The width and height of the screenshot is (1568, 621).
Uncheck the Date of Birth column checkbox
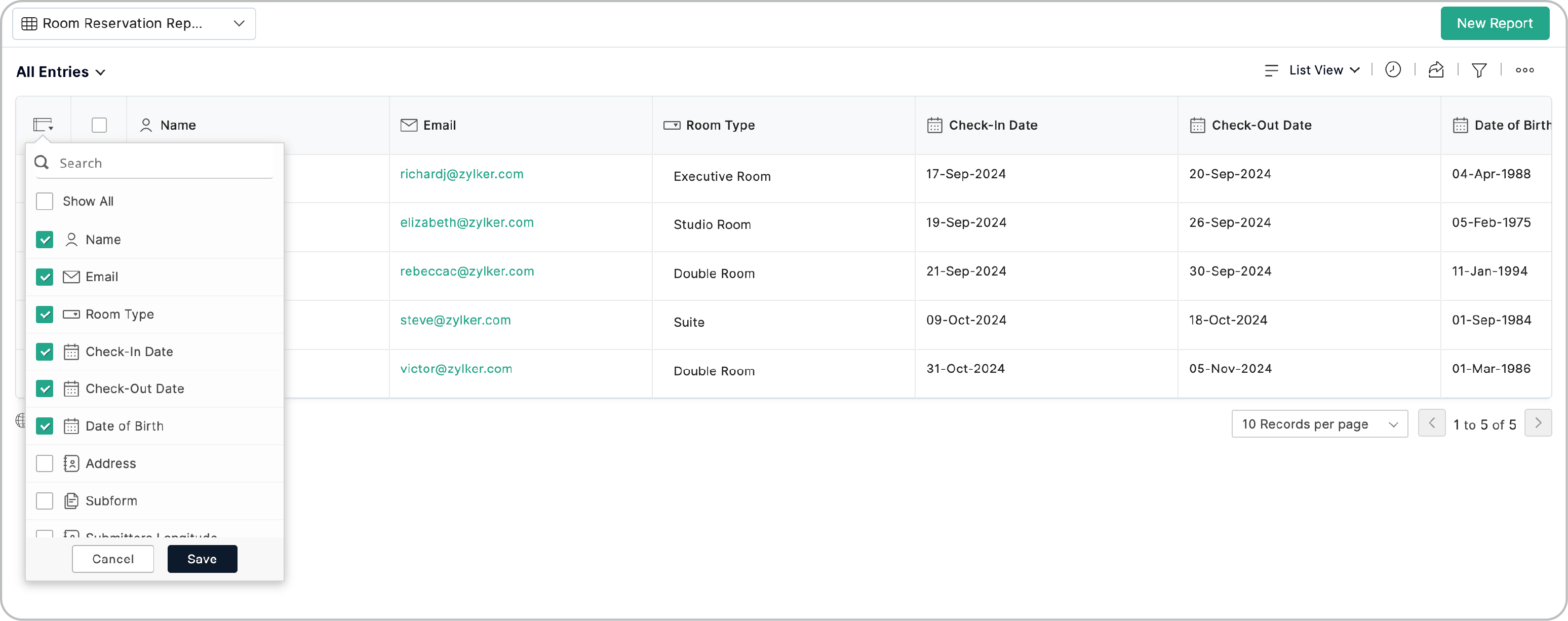pos(45,426)
